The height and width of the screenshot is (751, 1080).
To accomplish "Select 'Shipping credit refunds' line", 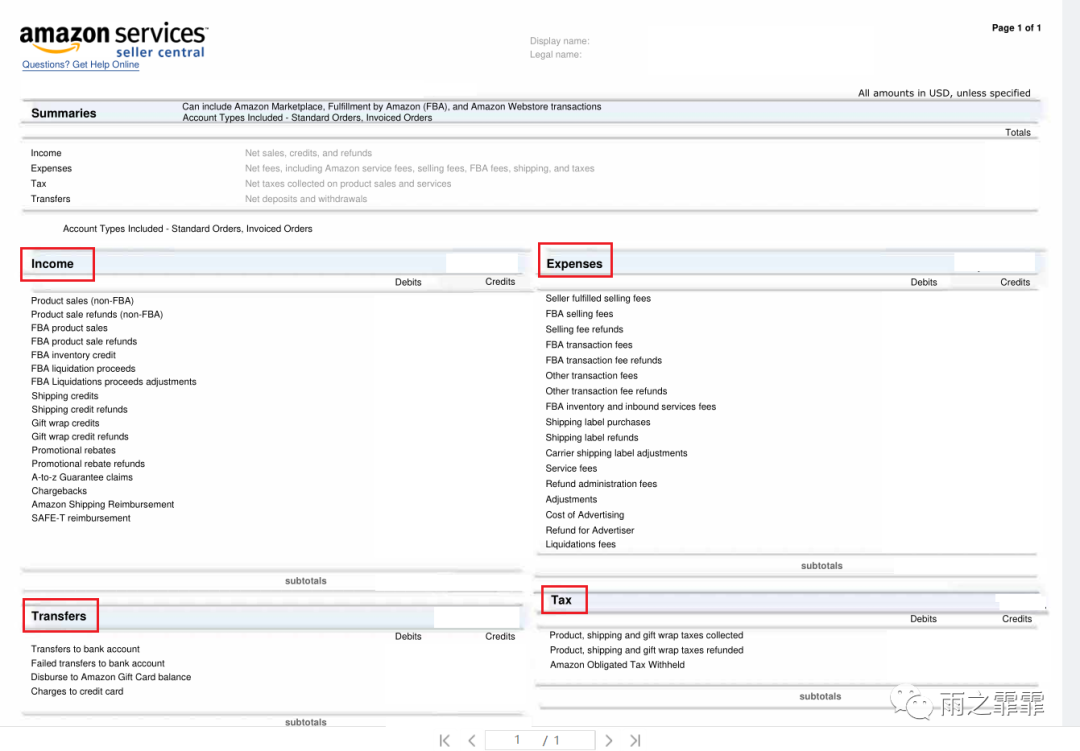I will tap(79, 409).
